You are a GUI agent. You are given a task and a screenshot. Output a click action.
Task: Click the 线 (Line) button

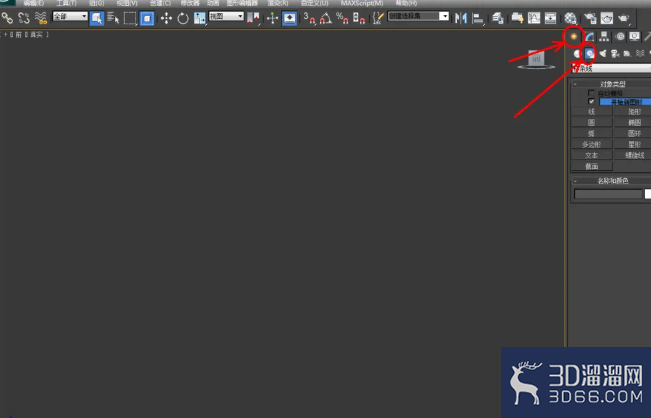[592, 112]
